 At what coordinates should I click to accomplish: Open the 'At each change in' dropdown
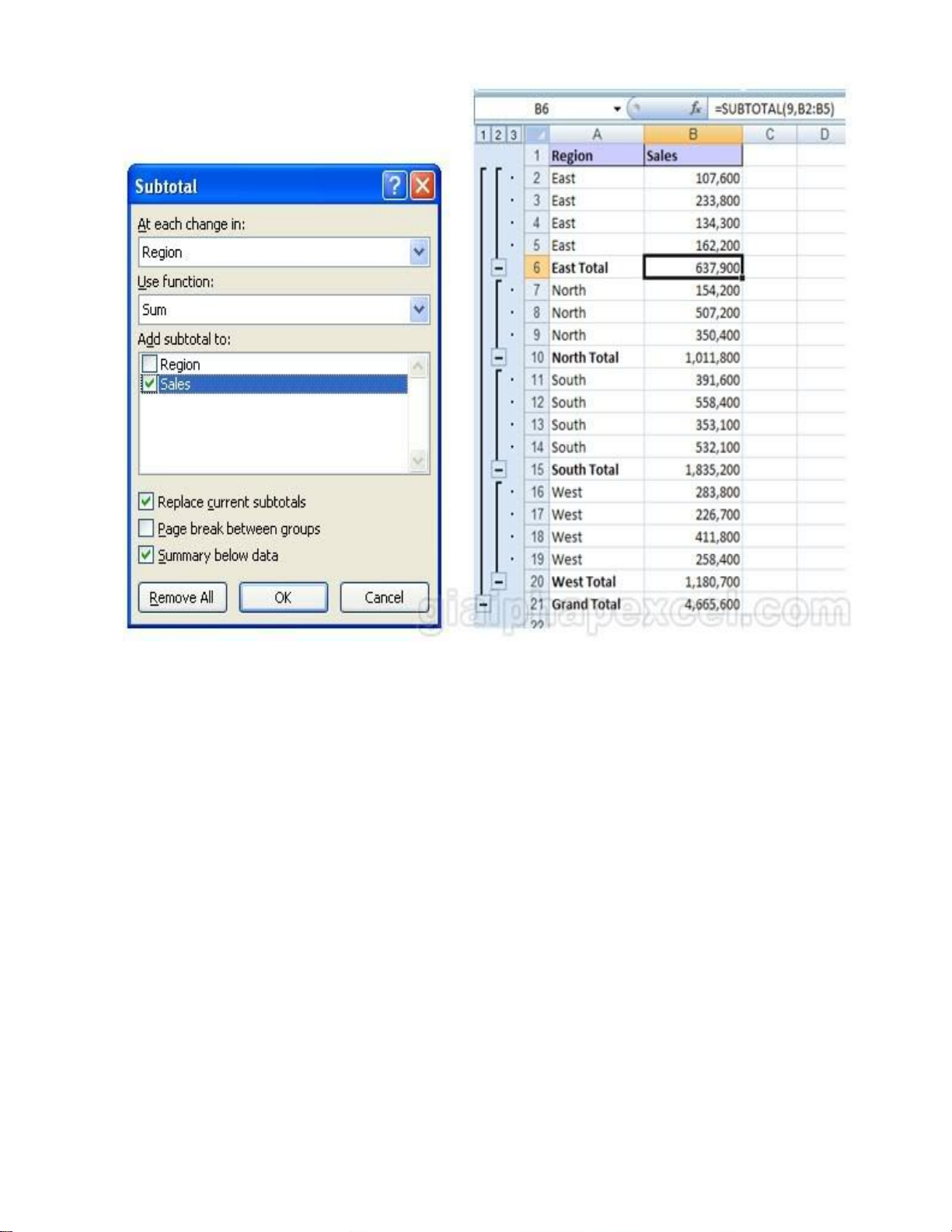(419, 253)
